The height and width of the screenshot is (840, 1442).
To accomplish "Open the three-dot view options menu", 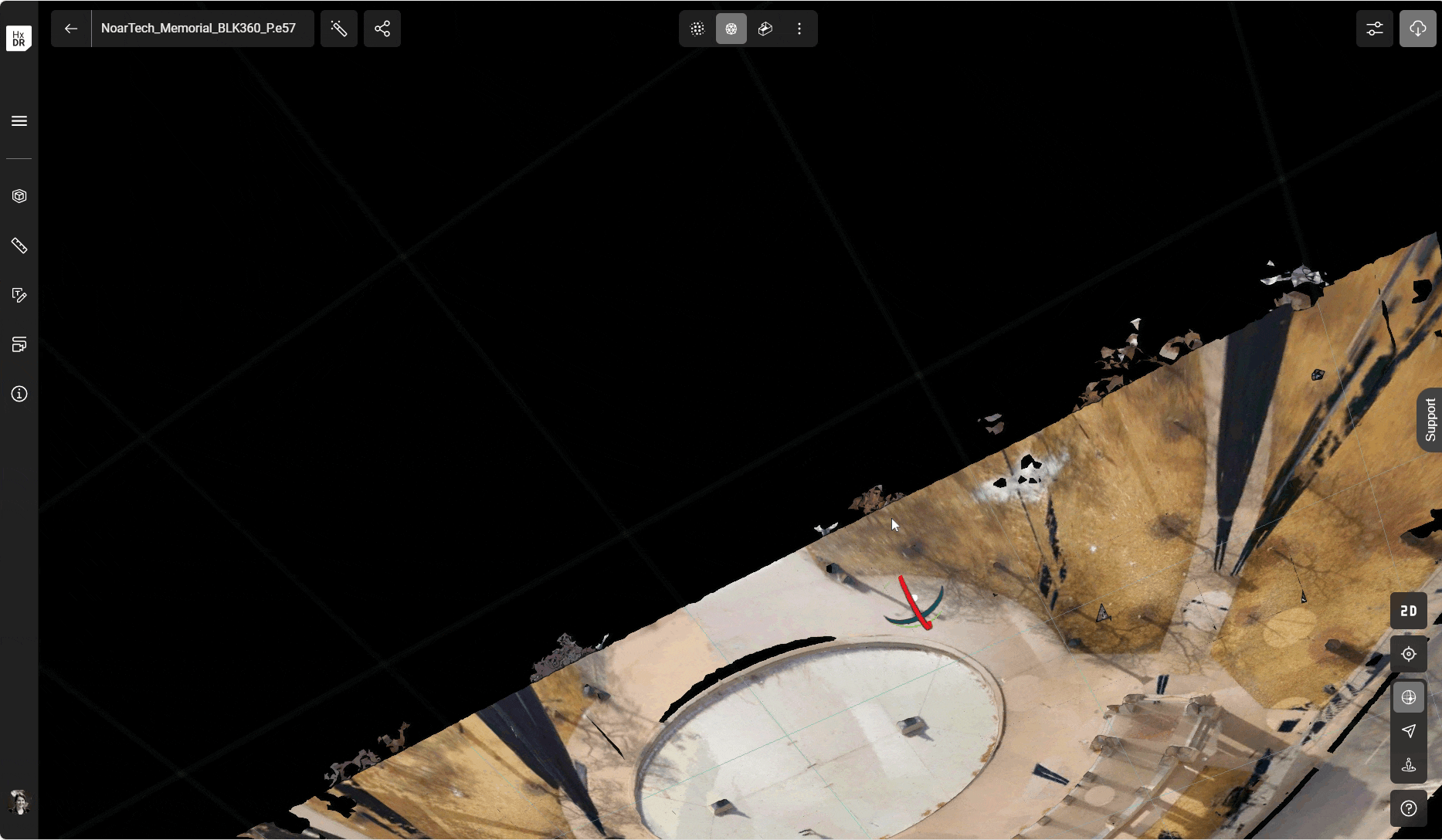I will pos(799,29).
